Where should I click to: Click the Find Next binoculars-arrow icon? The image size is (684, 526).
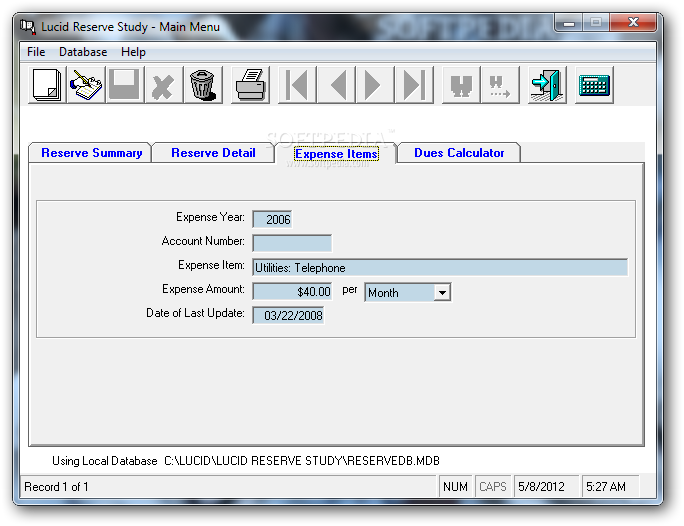(500, 85)
